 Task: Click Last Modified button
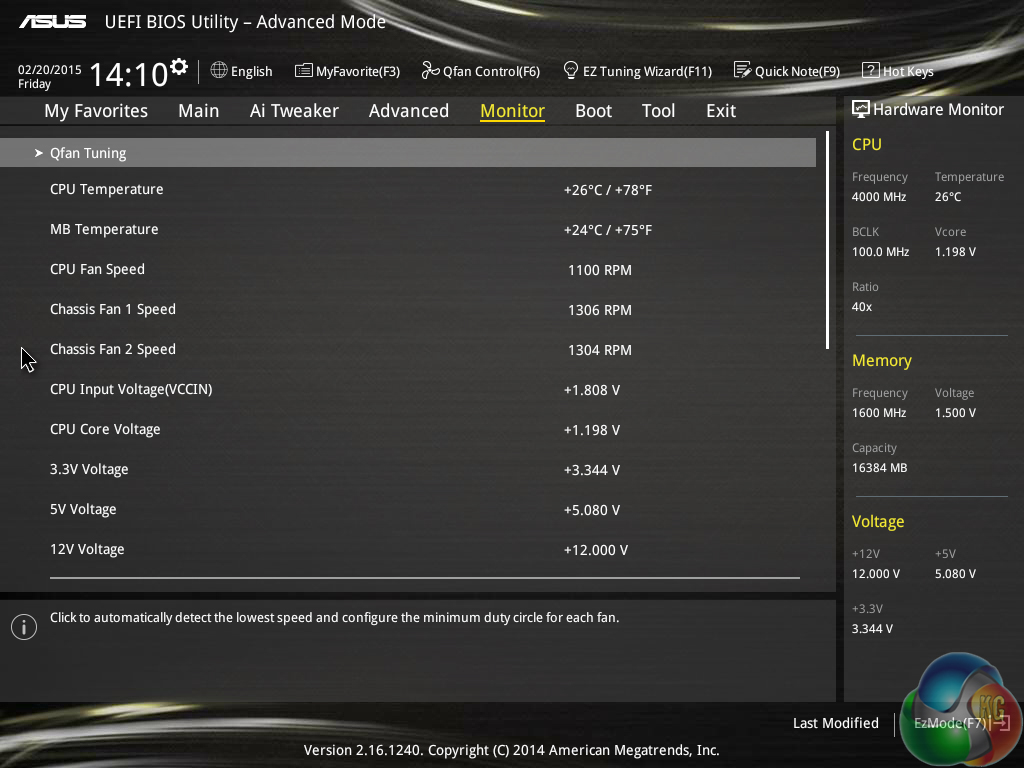[x=836, y=723]
